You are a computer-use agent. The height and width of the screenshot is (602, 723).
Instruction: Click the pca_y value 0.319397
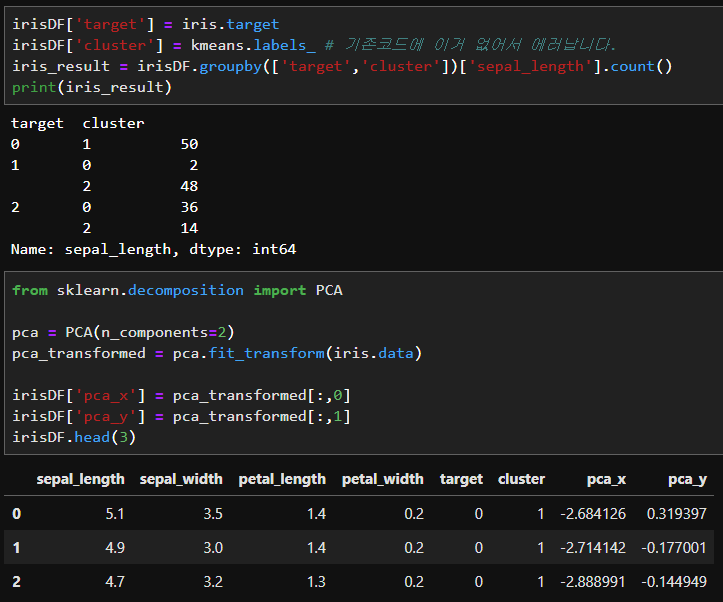pos(676,513)
